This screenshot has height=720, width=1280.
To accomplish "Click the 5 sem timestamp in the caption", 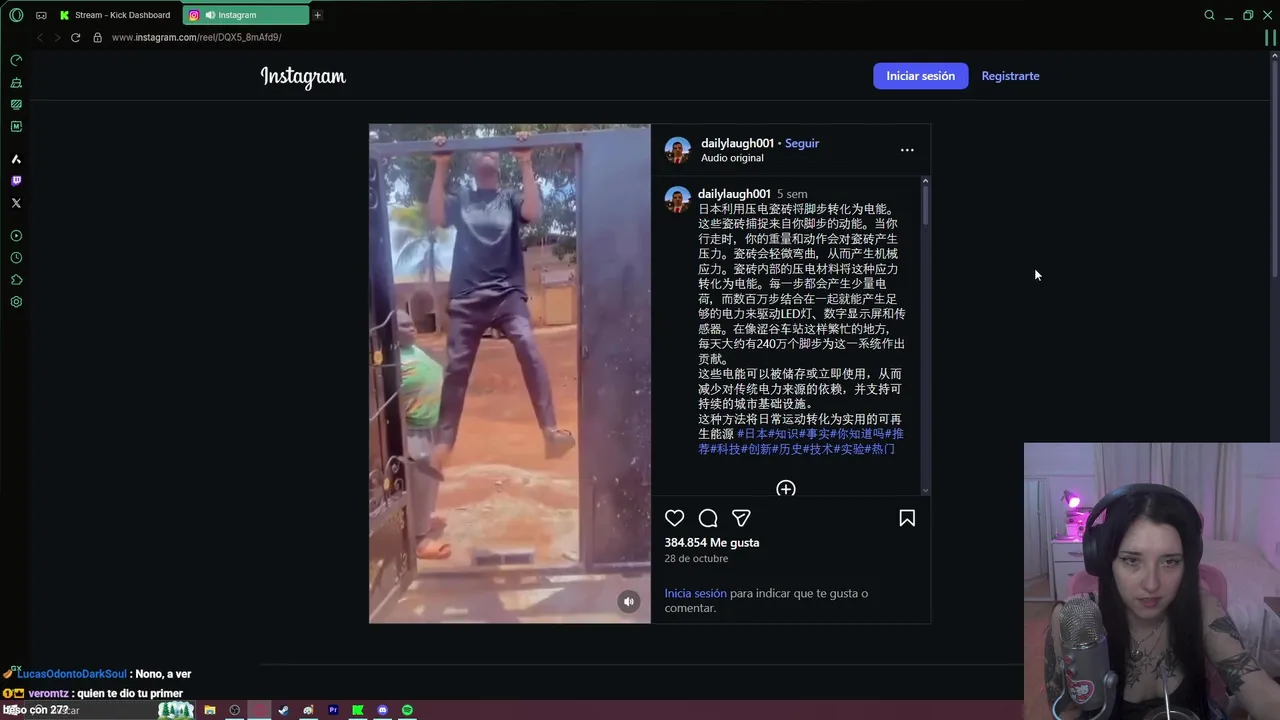I will pyautogui.click(x=792, y=194).
